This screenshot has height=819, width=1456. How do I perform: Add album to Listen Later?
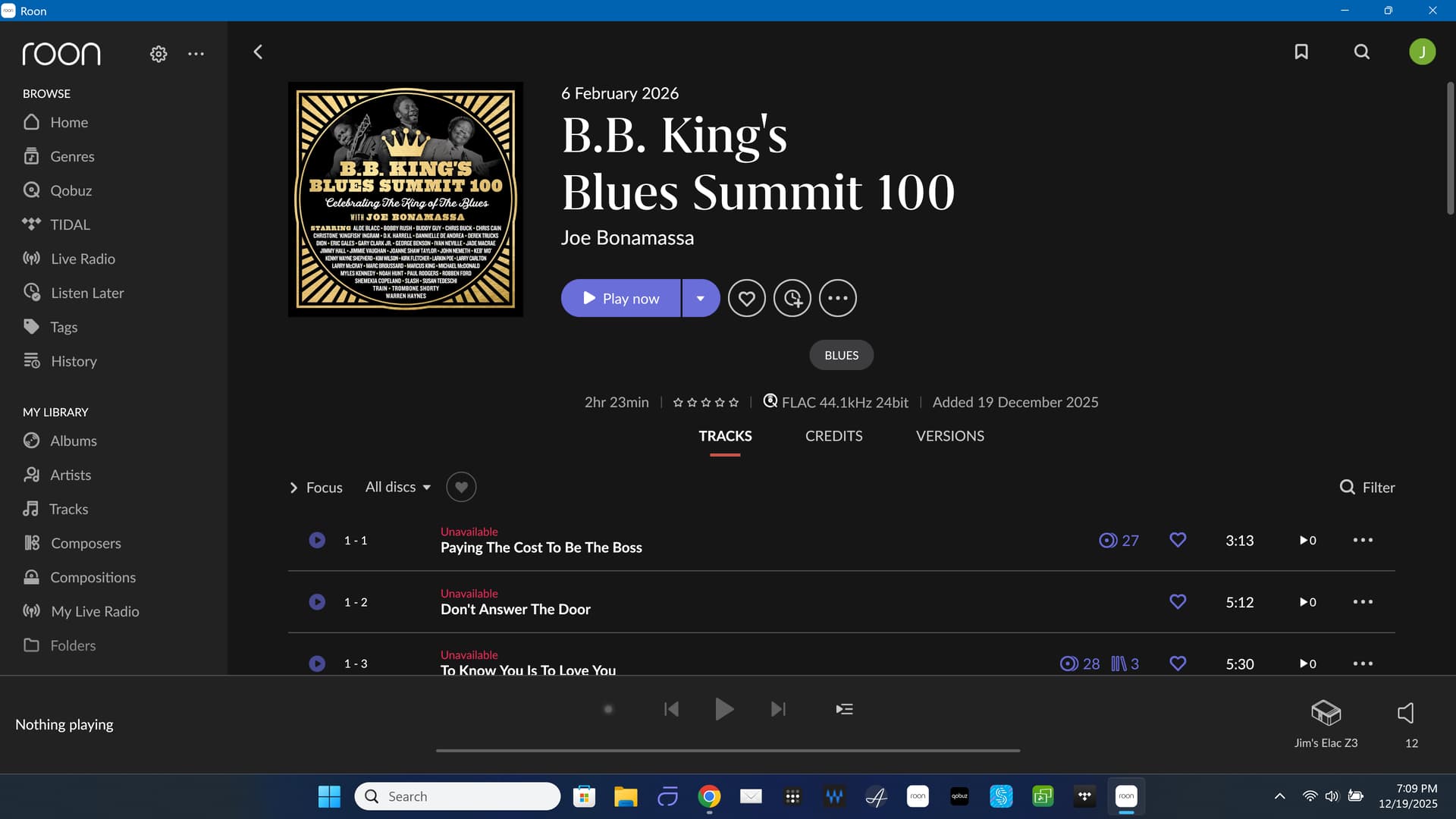[x=792, y=298]
